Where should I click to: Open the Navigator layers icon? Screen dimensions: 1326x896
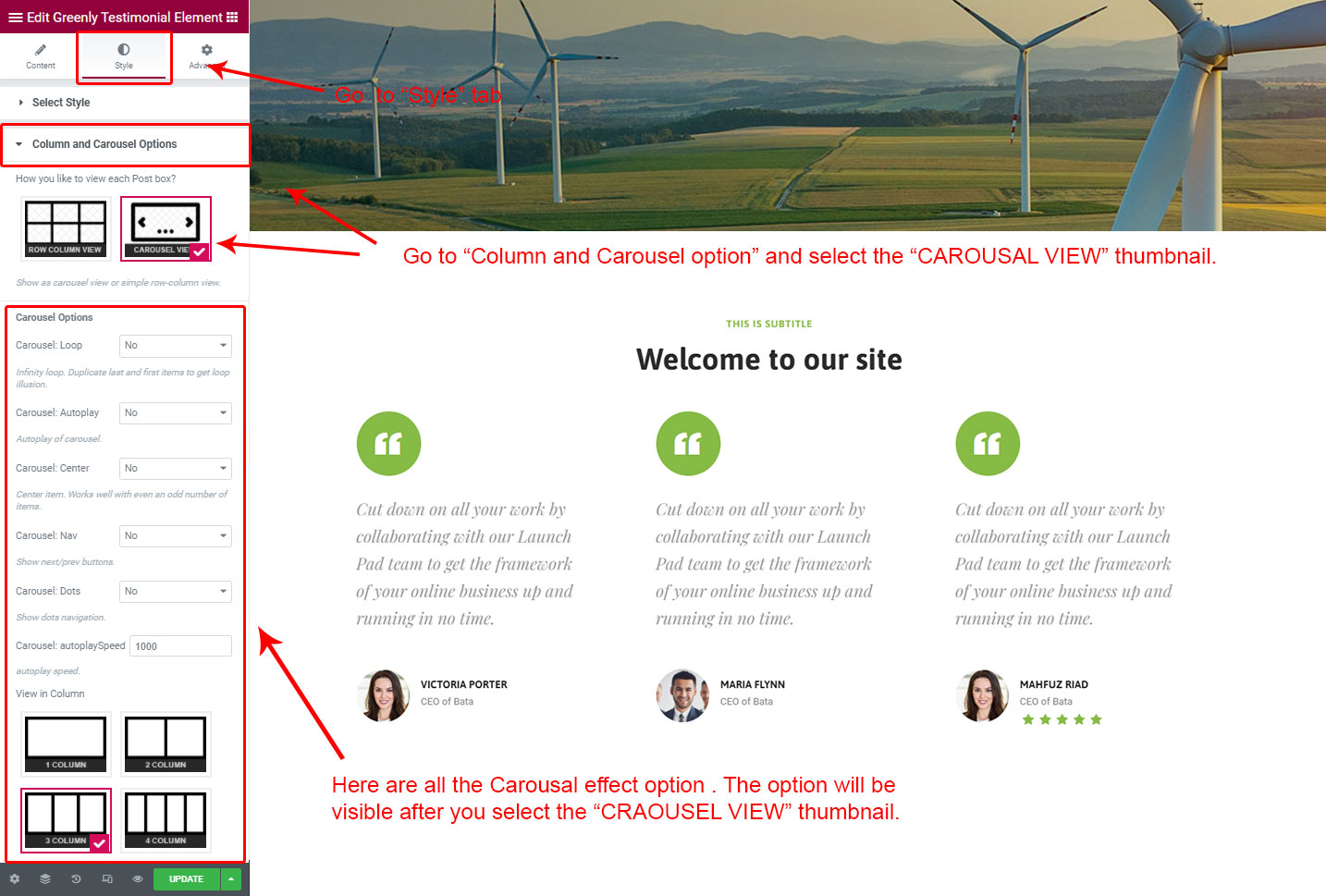(x=45, y=878)
